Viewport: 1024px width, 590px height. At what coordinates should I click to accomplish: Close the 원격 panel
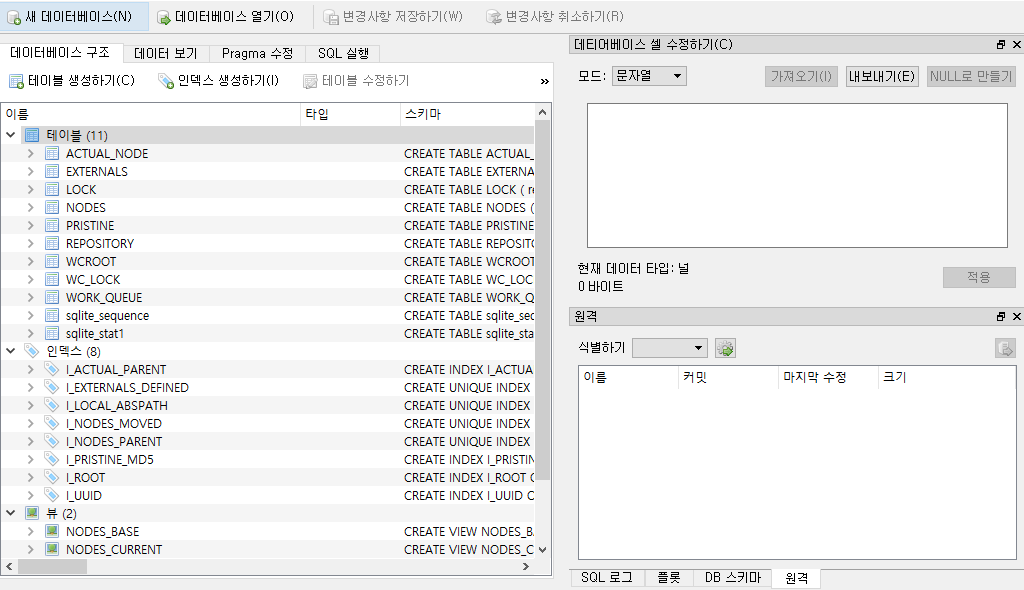click(x=1016, y=316)
